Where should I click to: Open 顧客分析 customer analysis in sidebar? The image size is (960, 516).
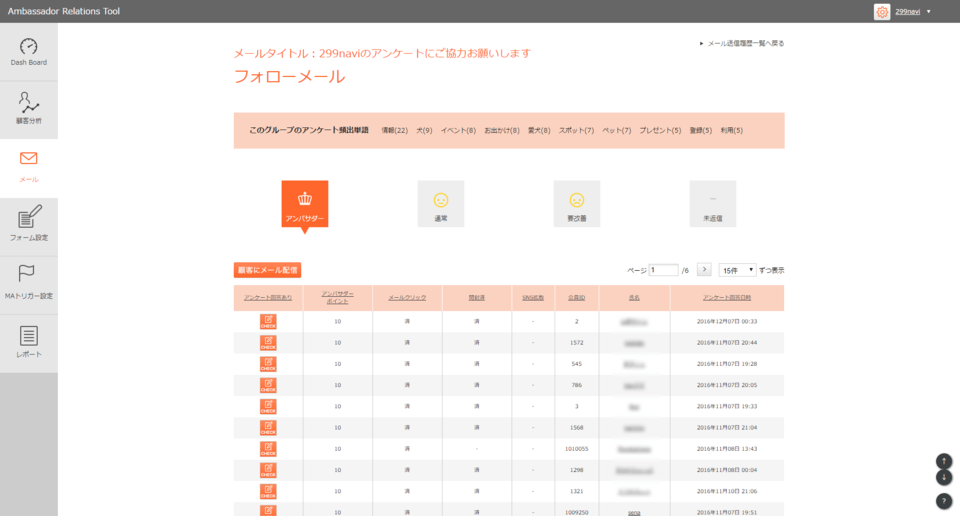tap(28, 109)
